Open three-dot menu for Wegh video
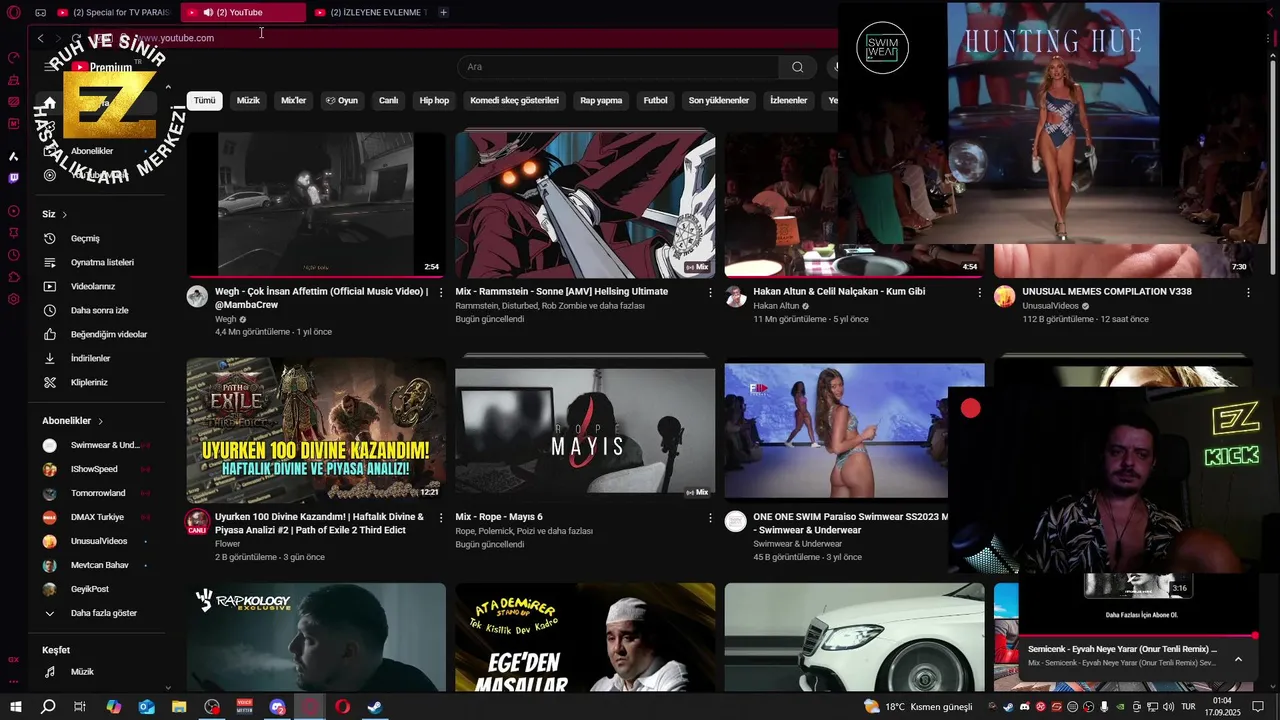The height and width of the screenshot is (720, 1280). tap(441, 292)
